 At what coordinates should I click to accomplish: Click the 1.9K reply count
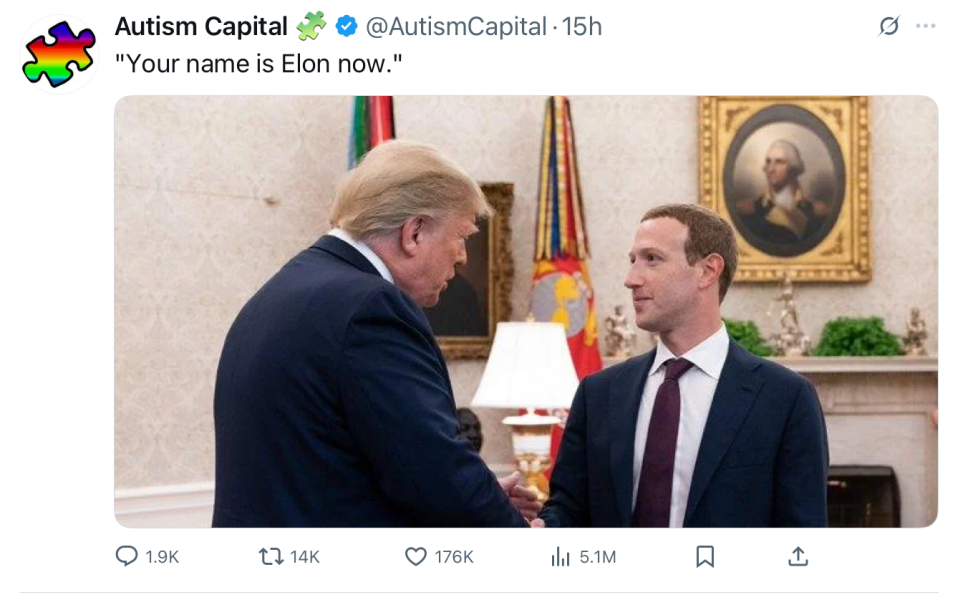coord(162,556)
